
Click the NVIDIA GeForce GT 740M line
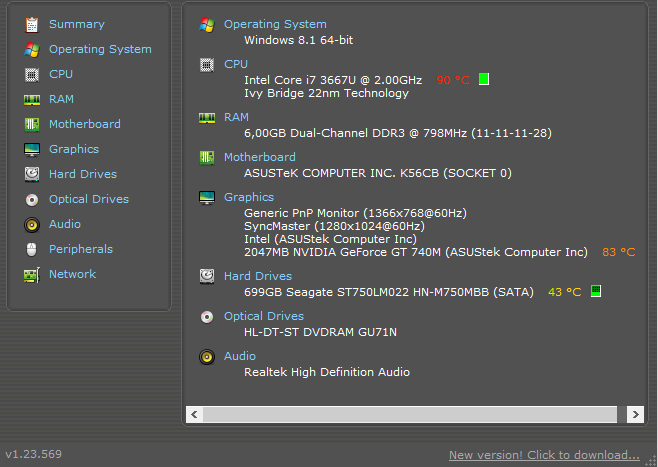(x=416, y=252)
